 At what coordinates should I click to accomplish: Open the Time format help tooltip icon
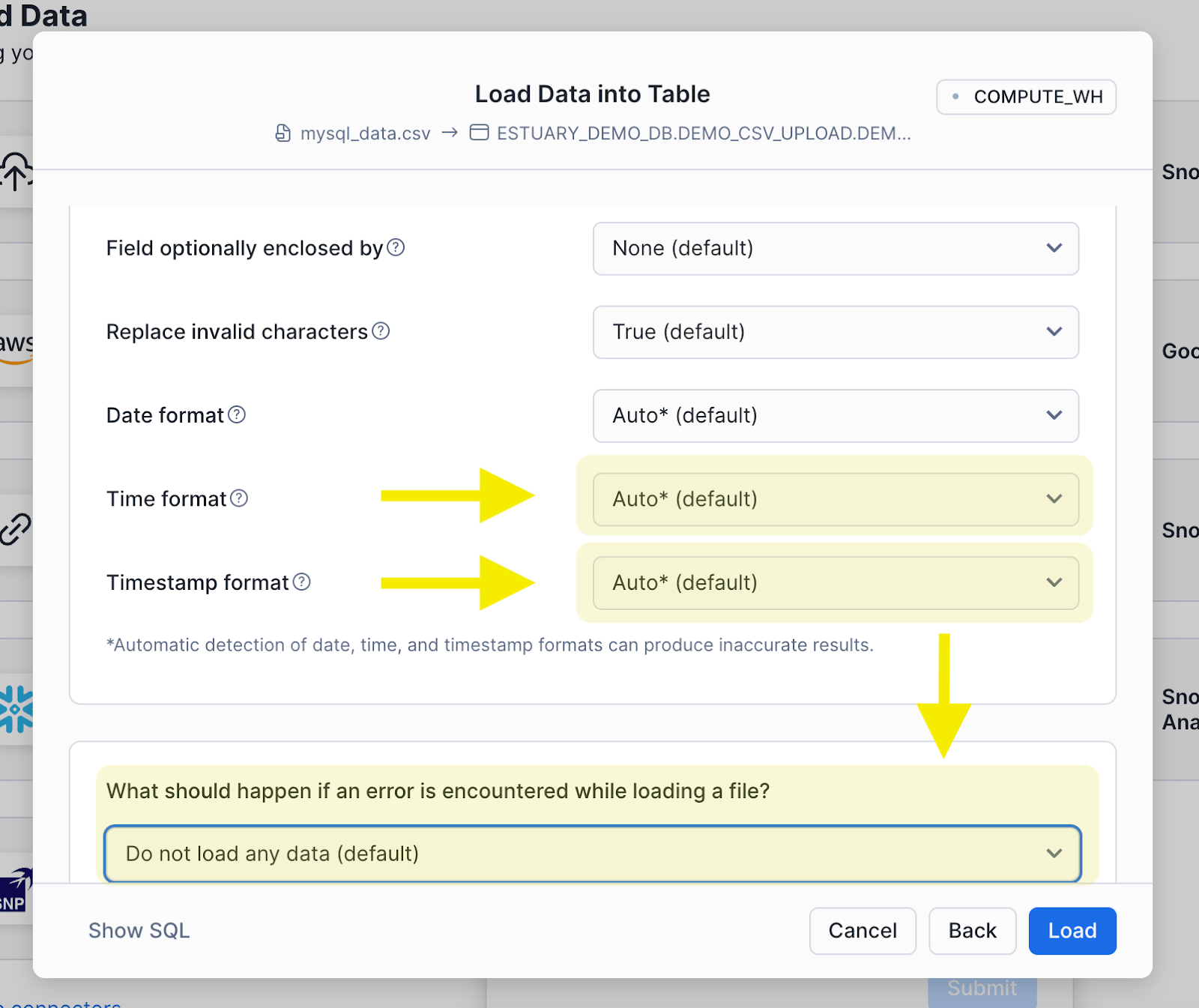[x=238, y=498]
